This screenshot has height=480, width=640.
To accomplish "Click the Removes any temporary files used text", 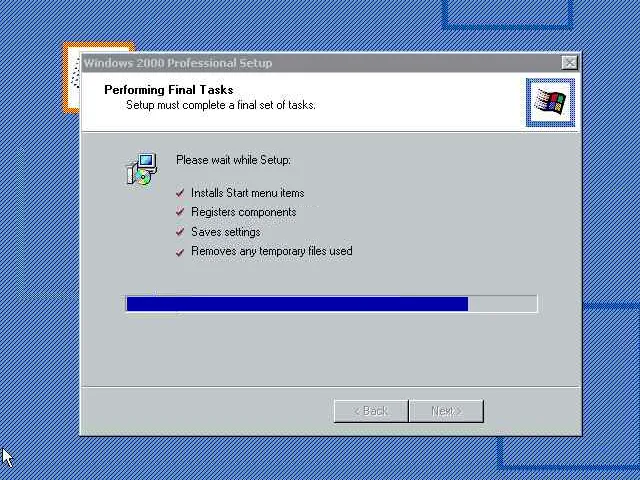I will [x=272, y=251].
